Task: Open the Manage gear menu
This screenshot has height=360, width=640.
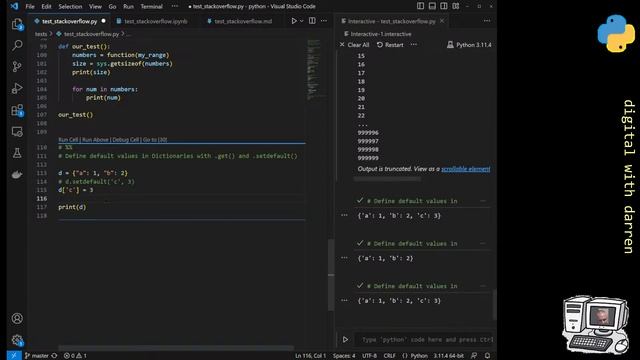Action: coord(17,340)
